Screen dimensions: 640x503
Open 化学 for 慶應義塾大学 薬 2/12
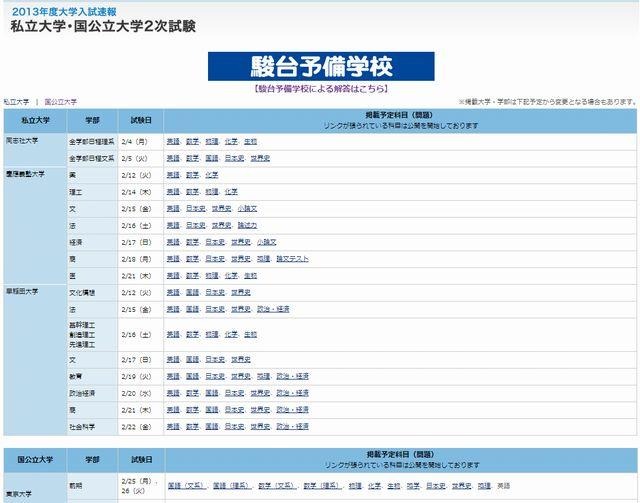click(212, 175)
